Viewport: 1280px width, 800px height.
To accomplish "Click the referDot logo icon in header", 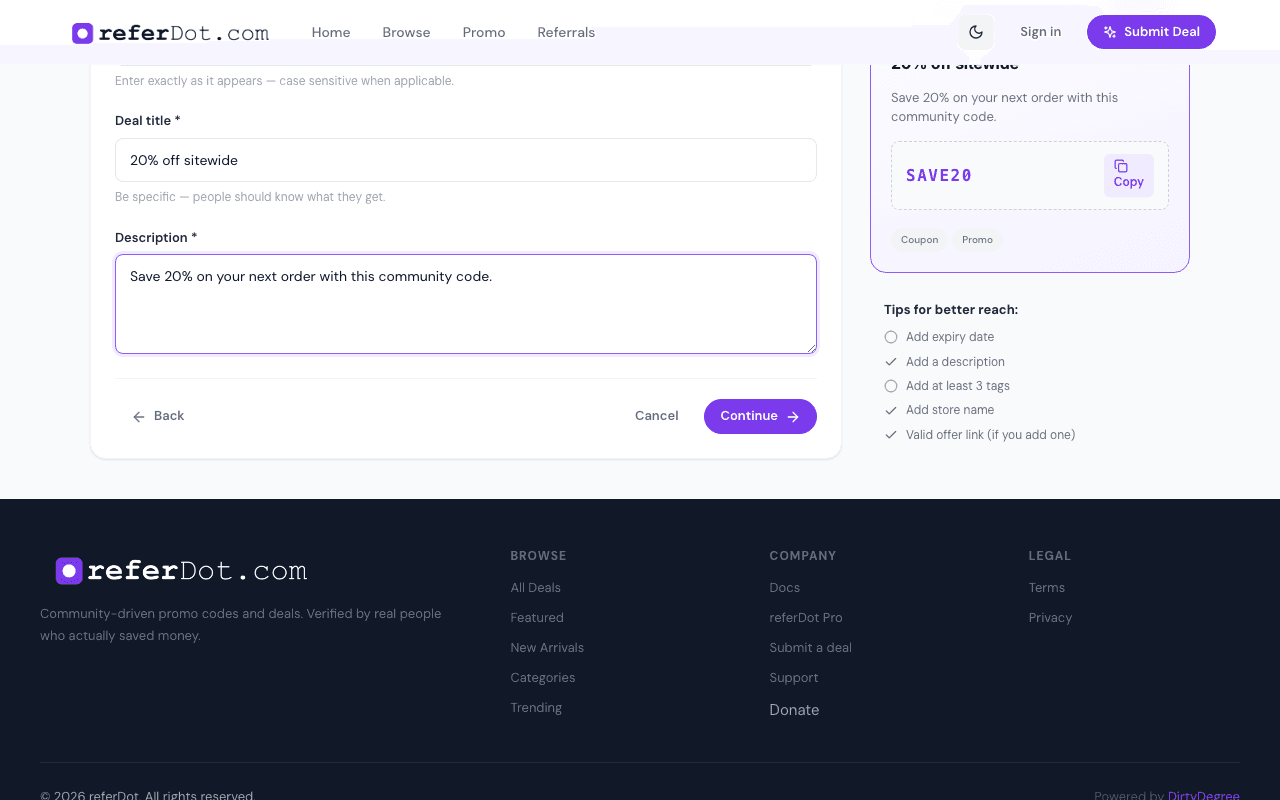I will pos(83,33).
